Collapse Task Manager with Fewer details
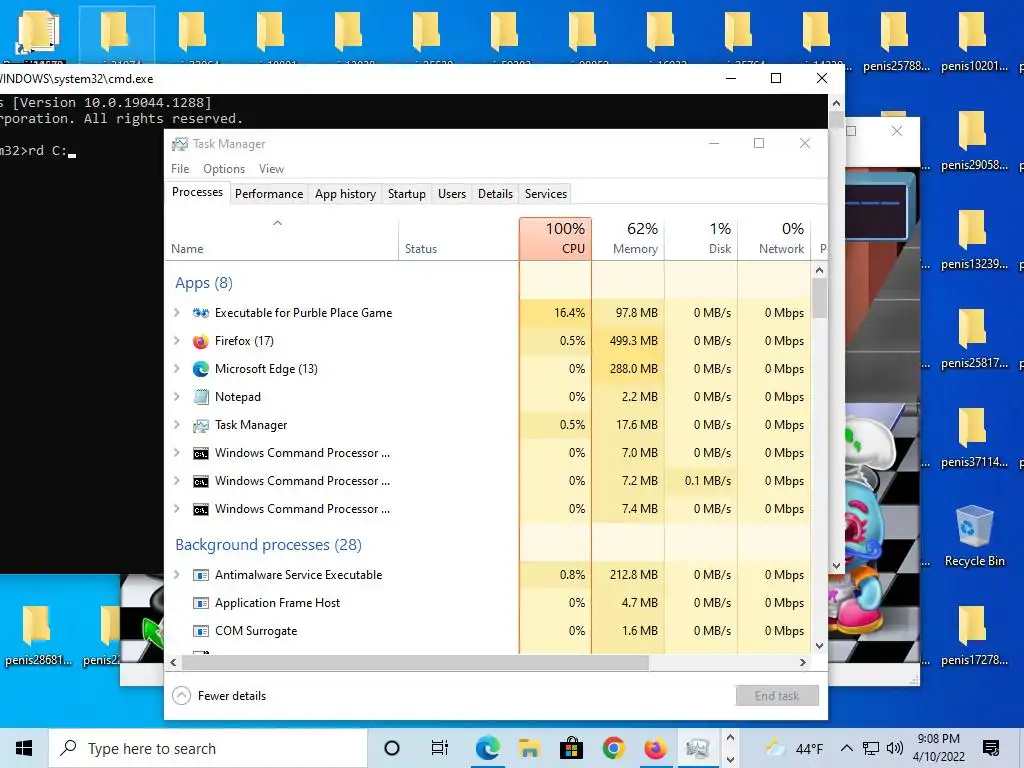Screen dimensions: 1024x768 coord(219,696)
